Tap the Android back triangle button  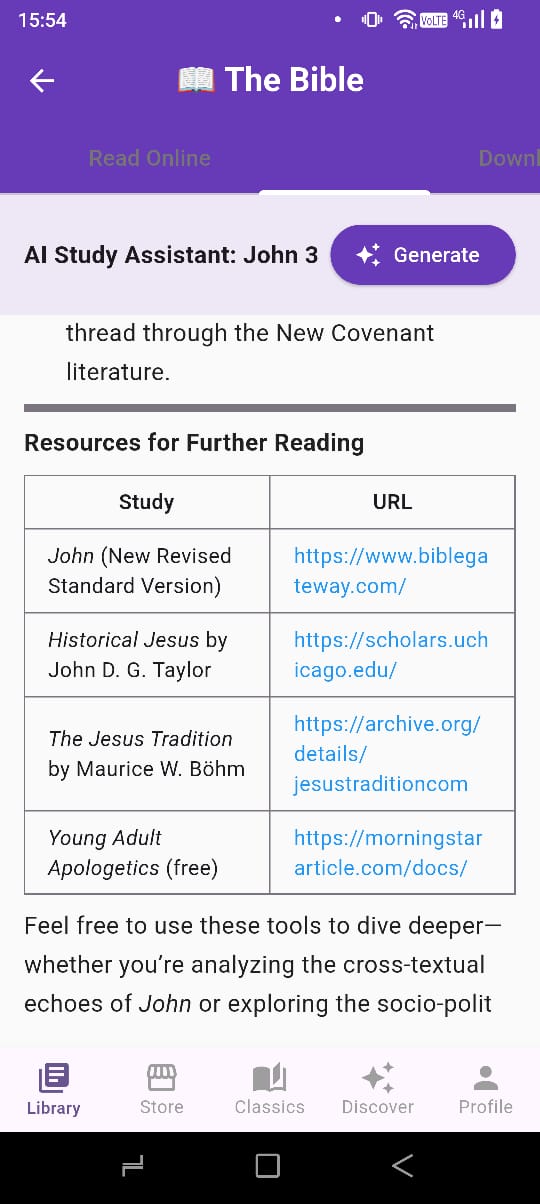pos(402,1165)
